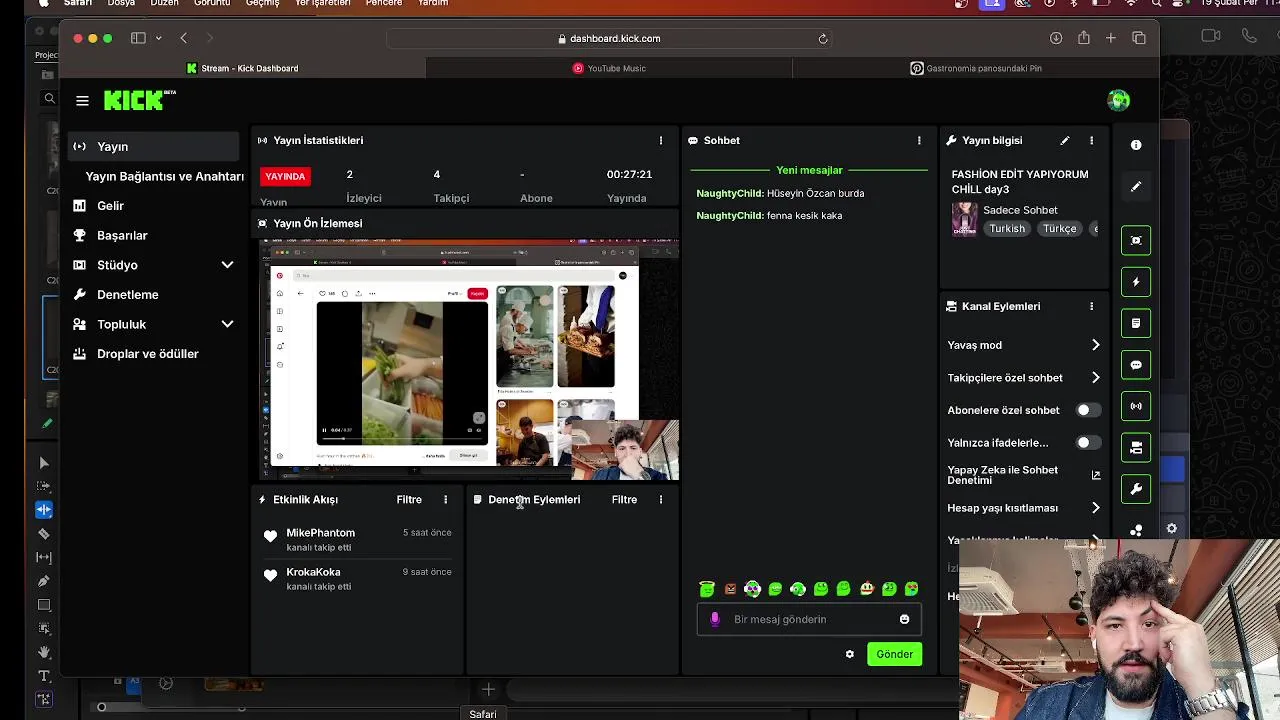Viewport: 1280px width, 720px height.
Task: Edit stream info with pencil in Yayın bilgisi
Action: point(1065,141)
